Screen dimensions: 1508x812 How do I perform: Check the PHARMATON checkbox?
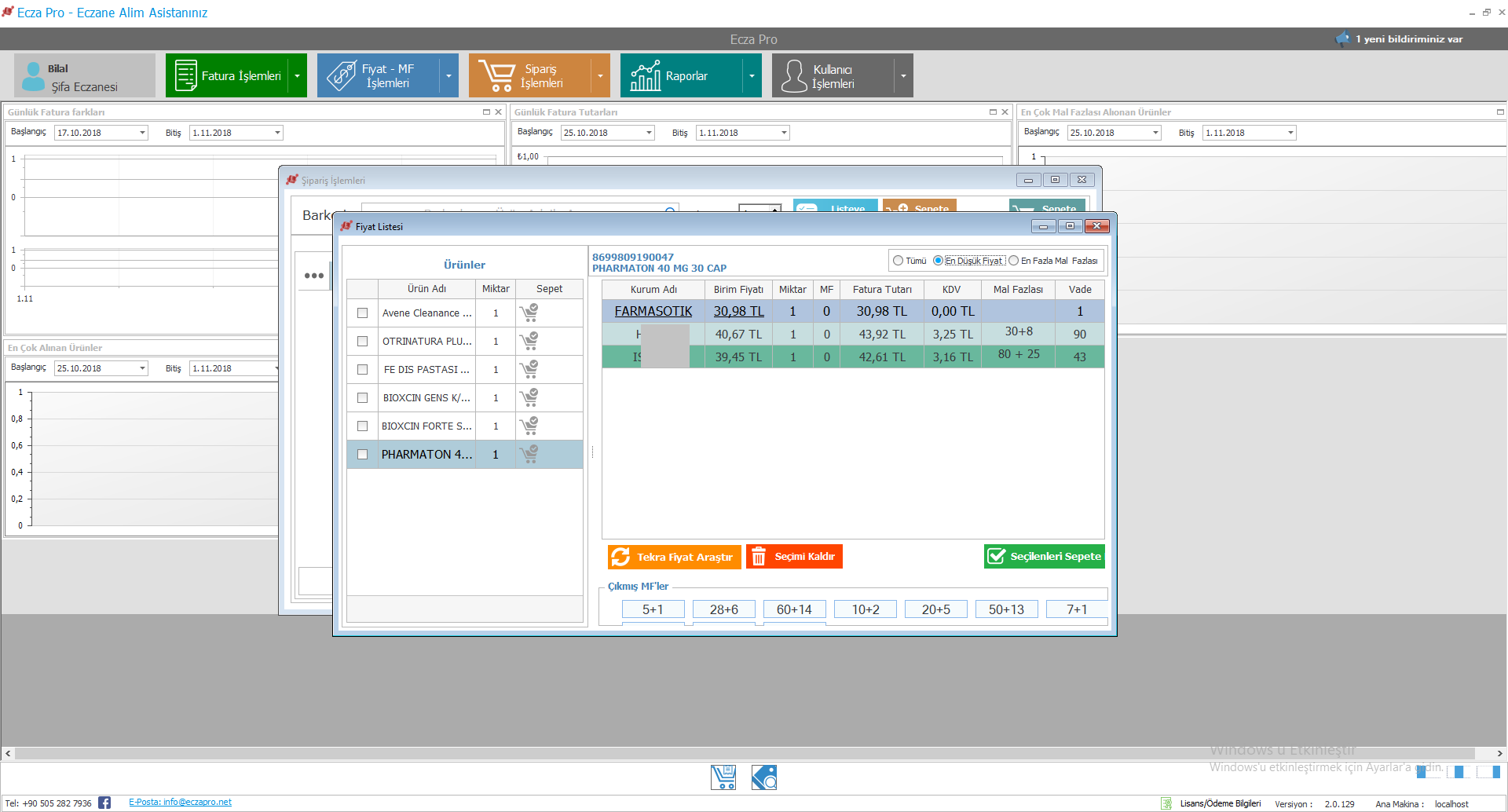click(x=362, y=454)
